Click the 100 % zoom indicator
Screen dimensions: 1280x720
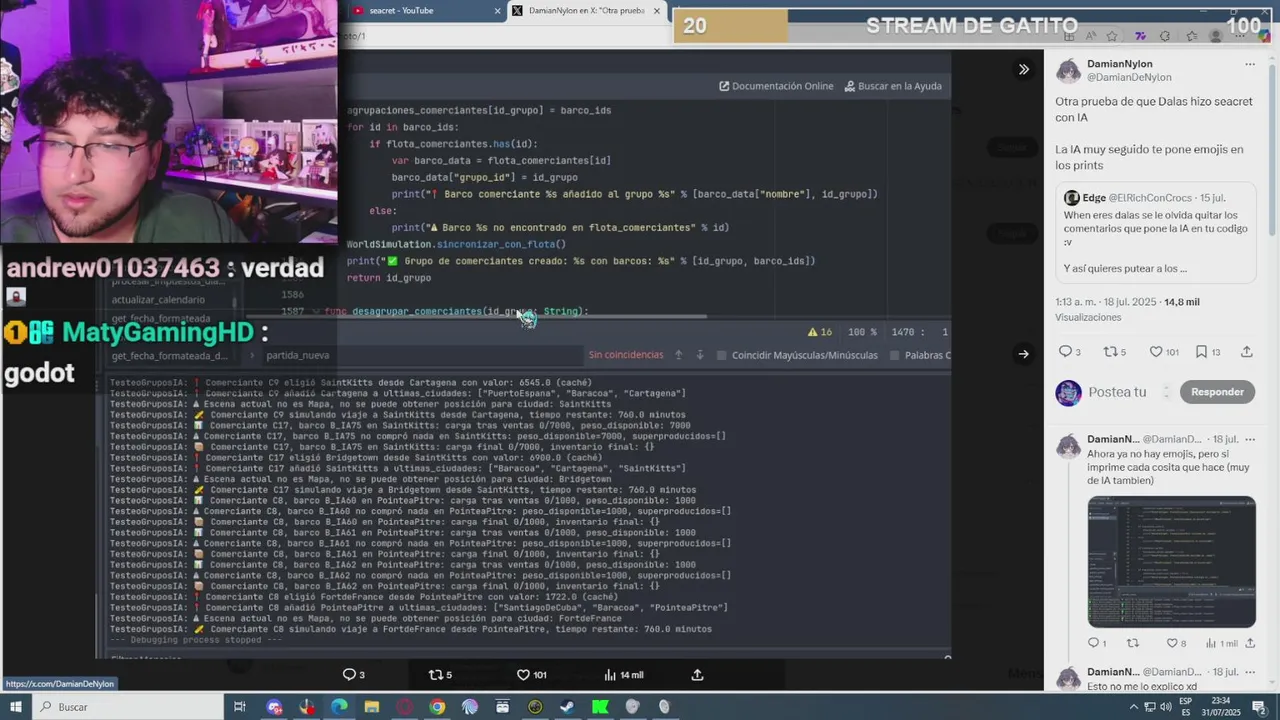click(862, 332)
